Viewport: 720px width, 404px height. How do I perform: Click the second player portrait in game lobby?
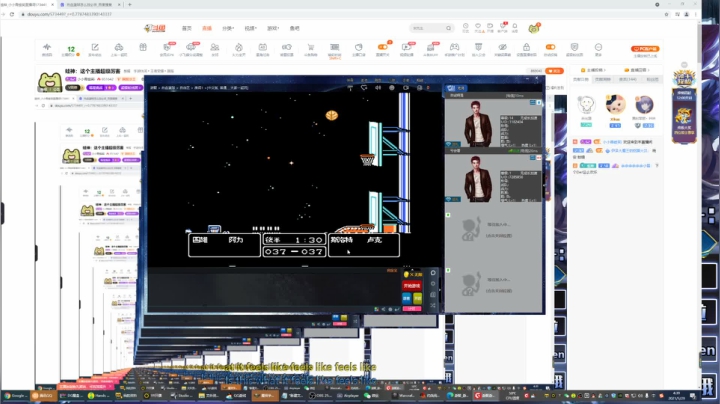478,179
